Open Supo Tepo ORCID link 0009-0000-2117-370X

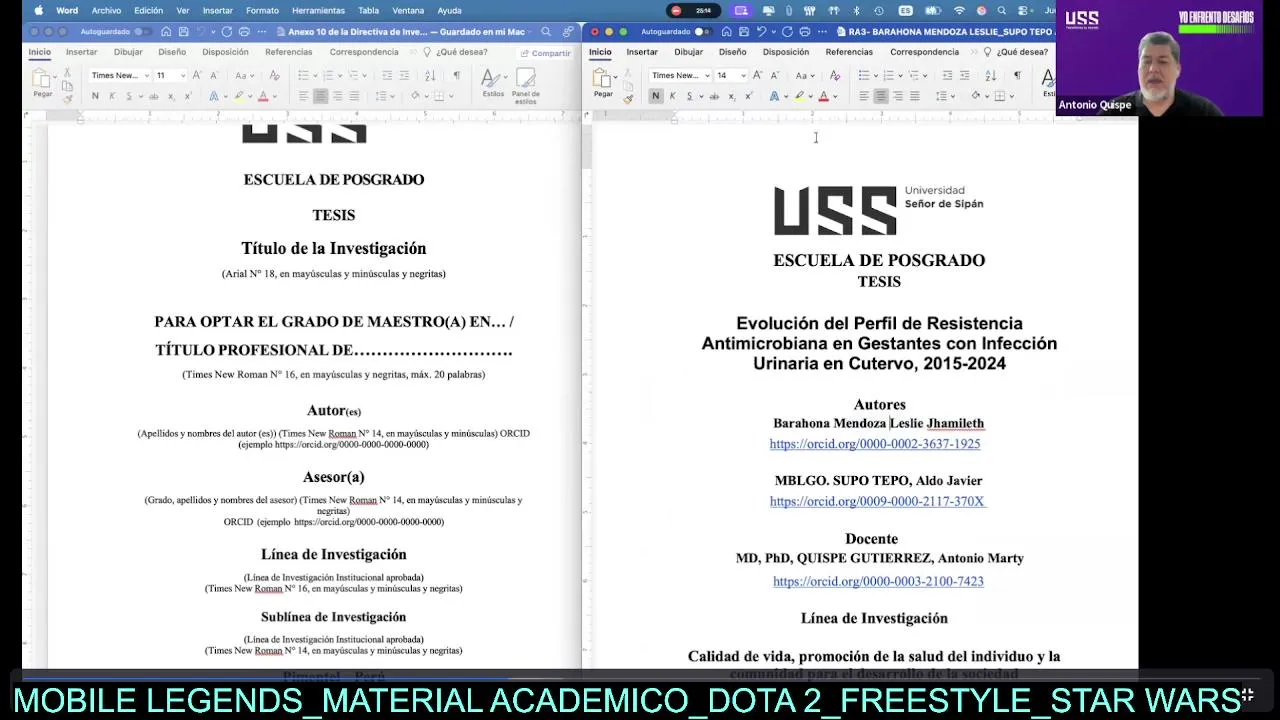point(877,501)
